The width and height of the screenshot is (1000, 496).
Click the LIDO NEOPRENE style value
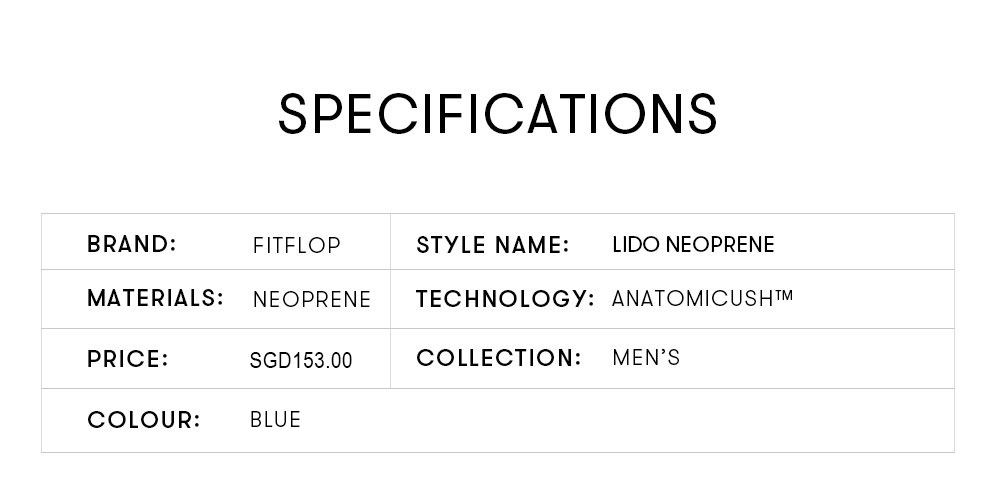693,244
